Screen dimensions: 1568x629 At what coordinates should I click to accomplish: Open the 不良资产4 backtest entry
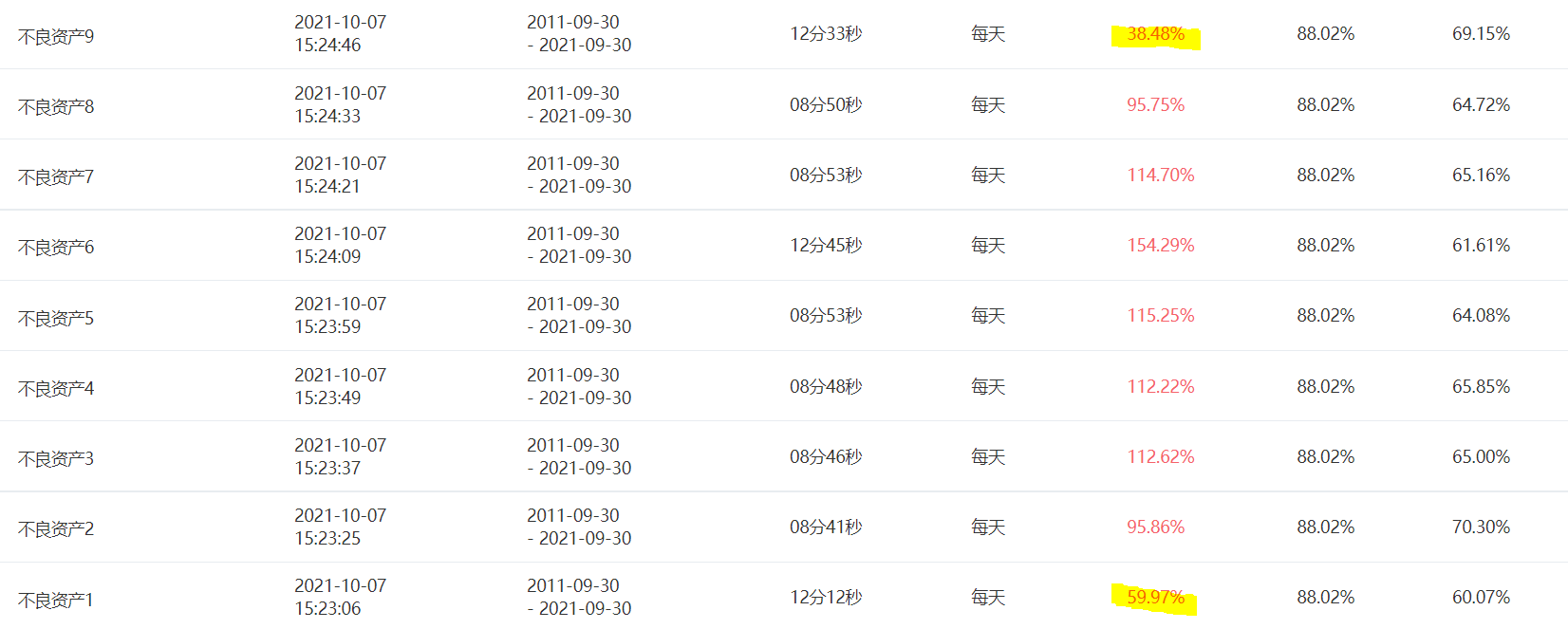tap(56, 389)
